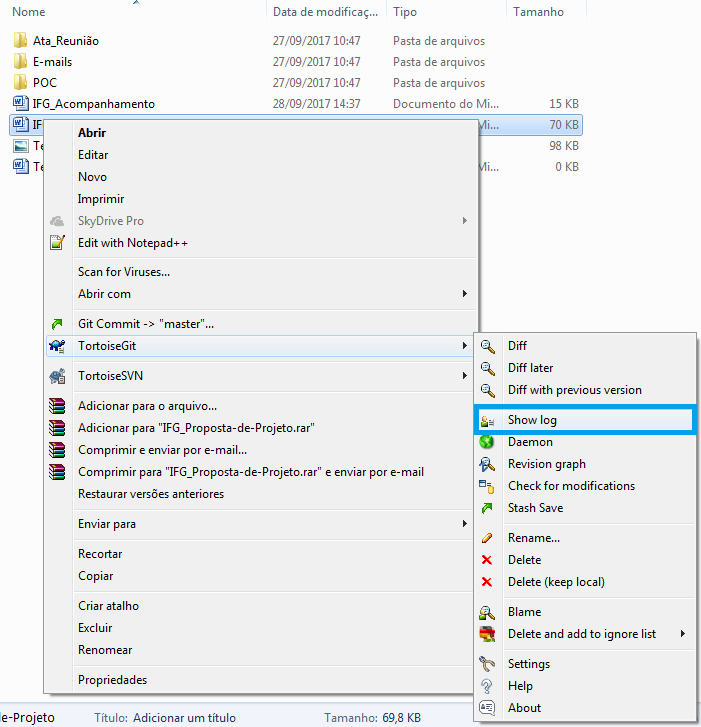This screenshot has width=701, height=727.
Task: Click the Show log icon in TortoiseGit submenu
Action: [x=487, y=420]
